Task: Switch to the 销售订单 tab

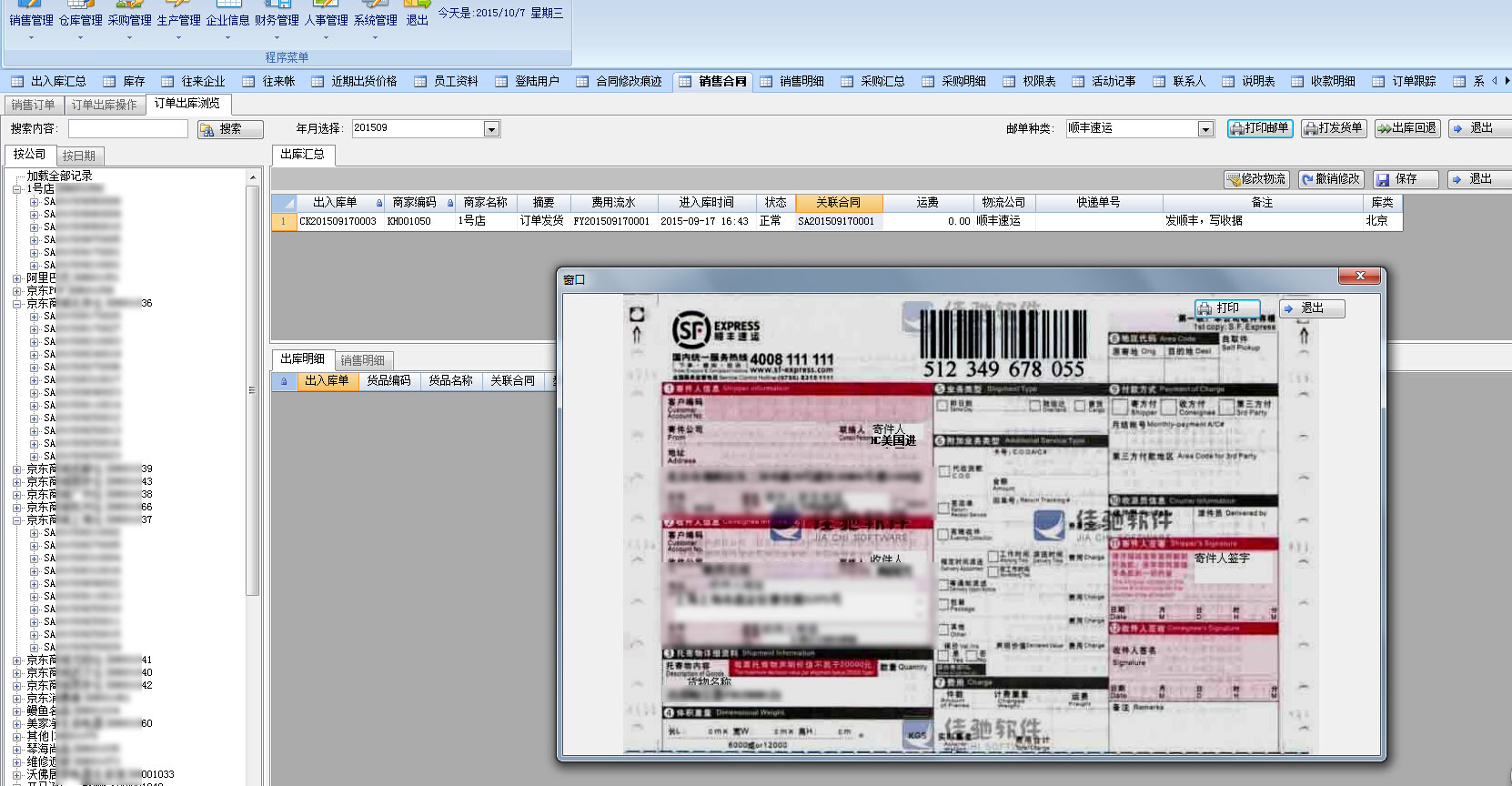Action: (x=33, y=105)
